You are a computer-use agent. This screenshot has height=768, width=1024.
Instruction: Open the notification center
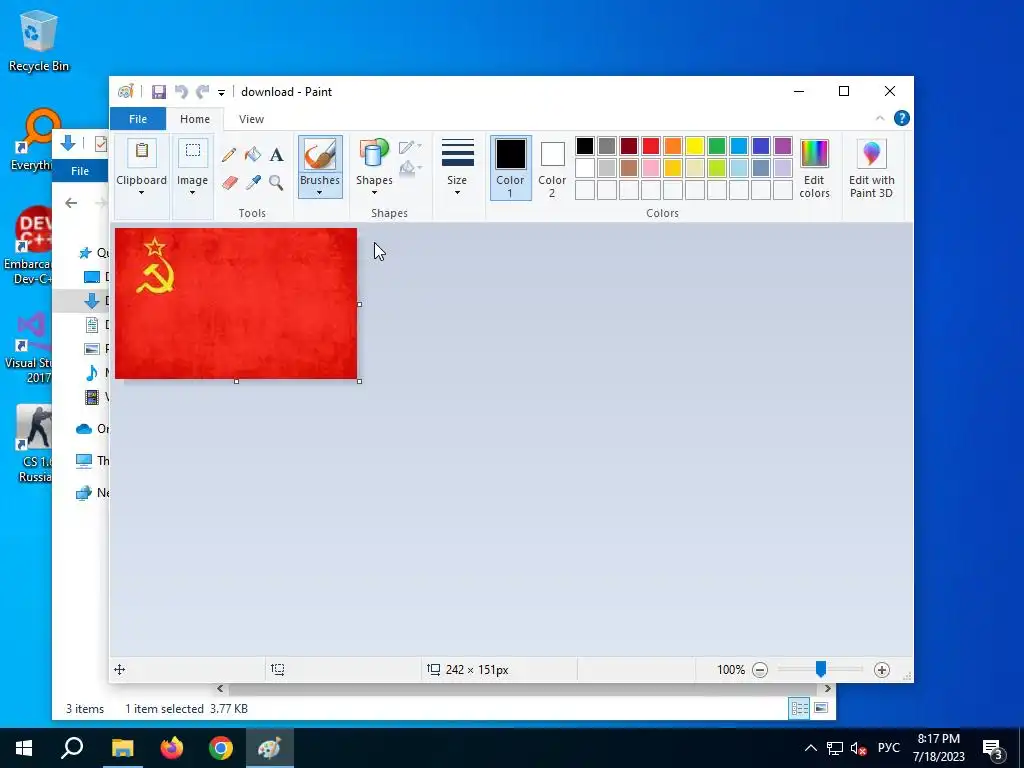coord(993,748)
